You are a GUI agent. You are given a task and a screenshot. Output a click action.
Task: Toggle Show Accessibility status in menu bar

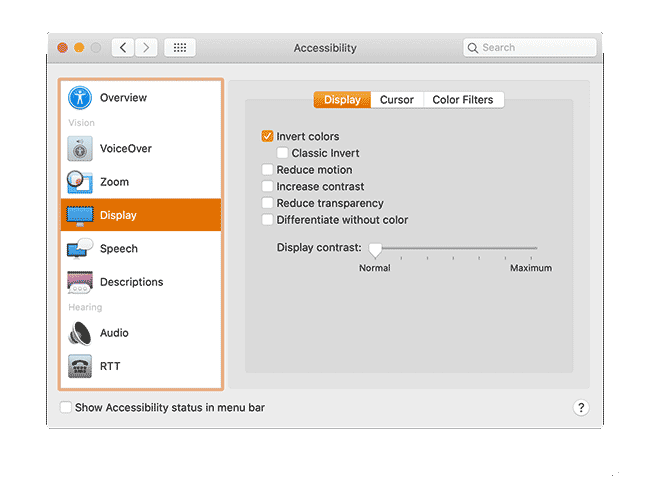(66, 408)
